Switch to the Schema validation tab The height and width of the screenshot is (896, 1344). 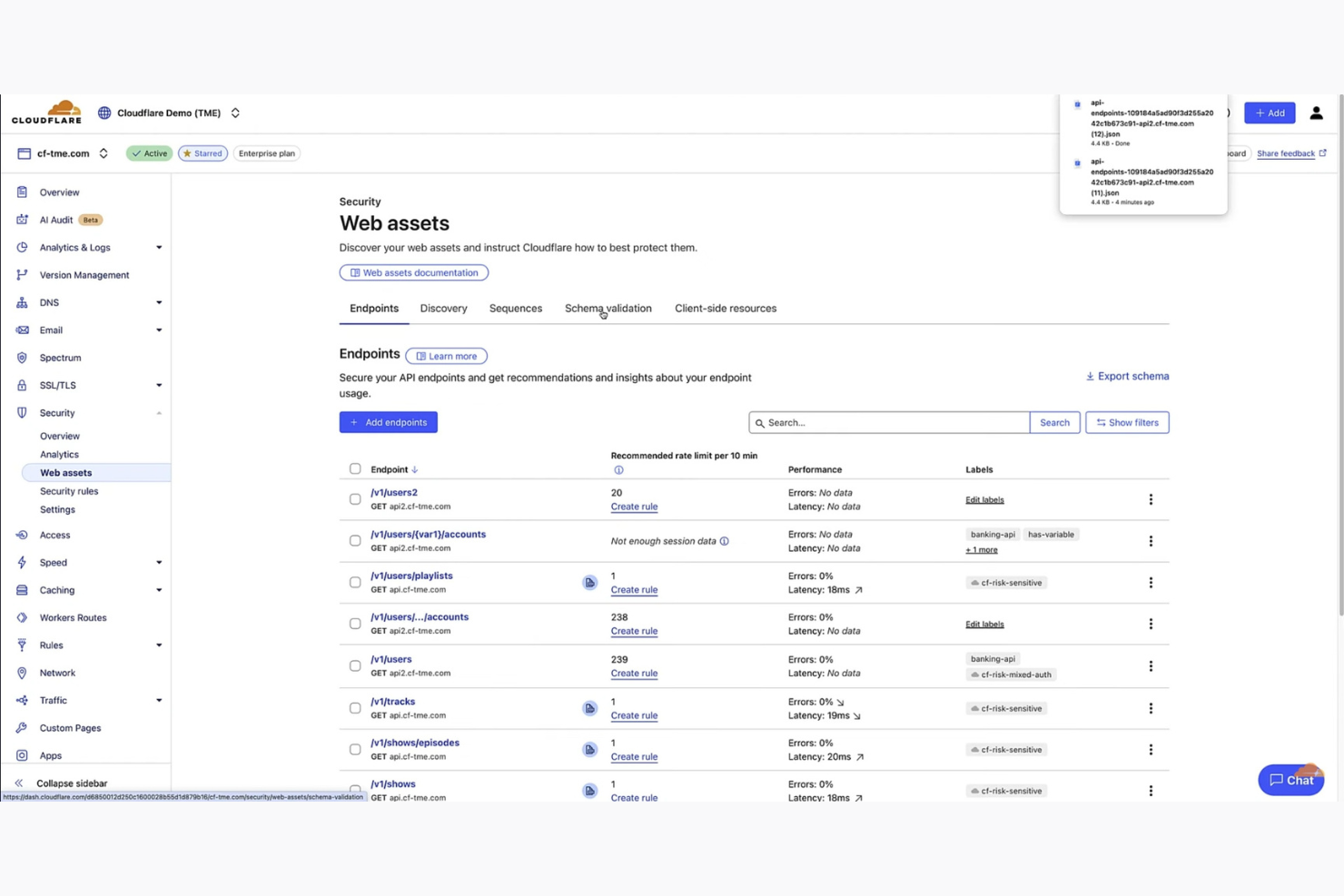[x=608, y=309]
